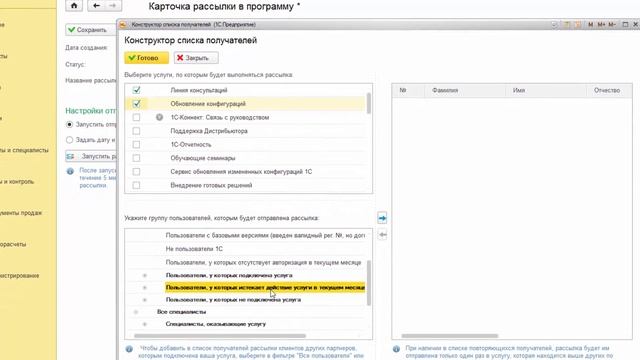
Task: Click the M- button in dialog title bar
Action: point(611,24)
